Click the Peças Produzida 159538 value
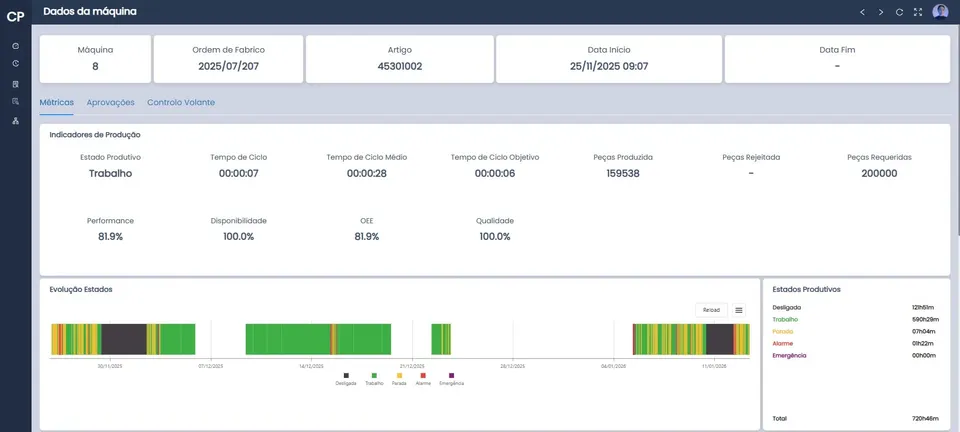Screen dimensions: 960x432 [623, 173]
